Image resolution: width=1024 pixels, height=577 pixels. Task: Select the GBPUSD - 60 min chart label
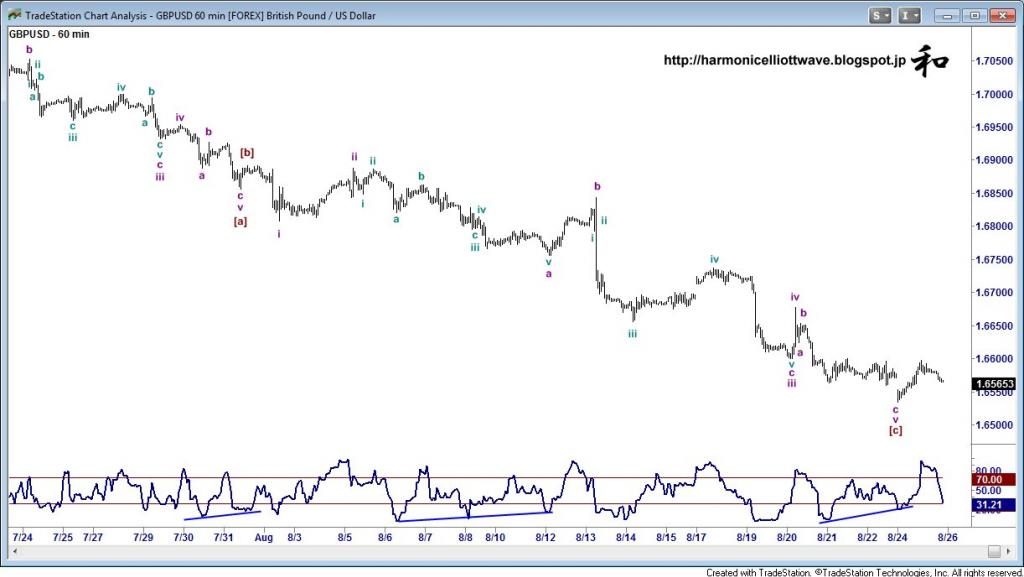(49, 34)
